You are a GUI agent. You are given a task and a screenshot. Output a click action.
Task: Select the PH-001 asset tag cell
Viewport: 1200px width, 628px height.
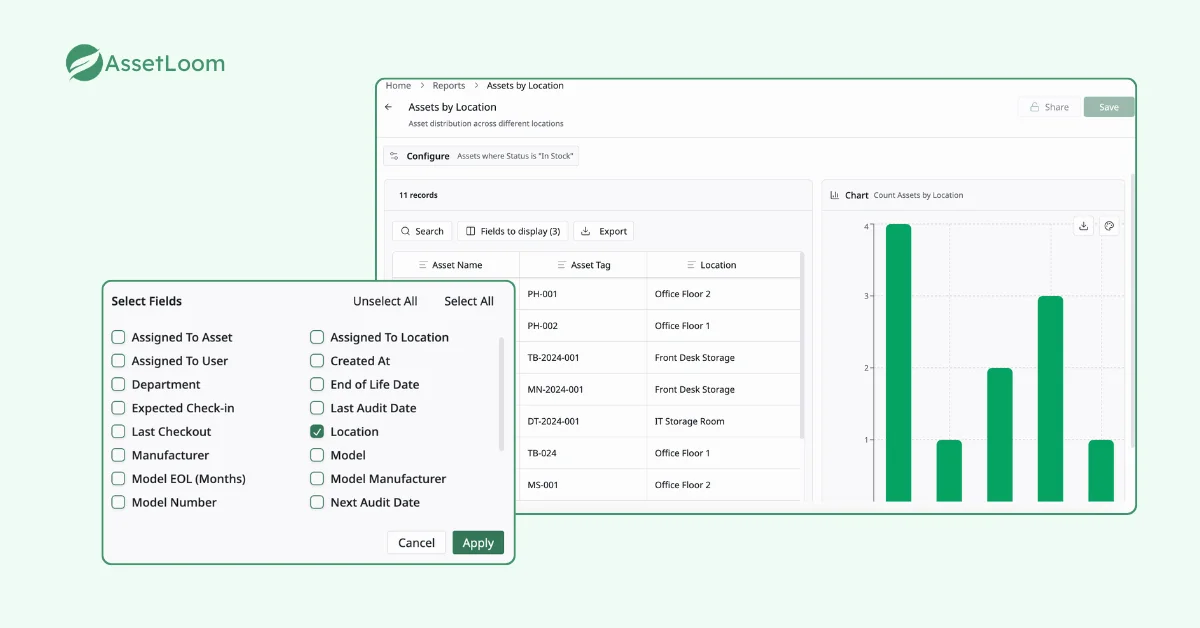(x=583, y=294)
